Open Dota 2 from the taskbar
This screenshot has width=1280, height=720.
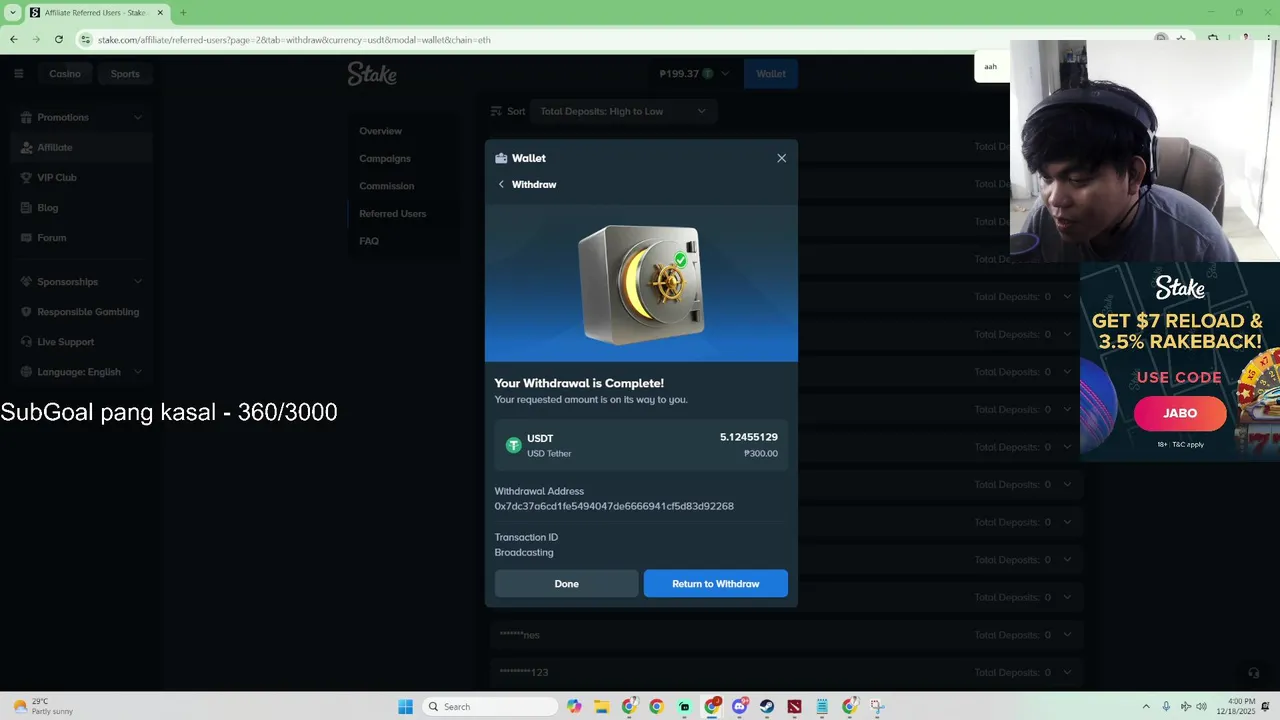[x=794, y=706]
